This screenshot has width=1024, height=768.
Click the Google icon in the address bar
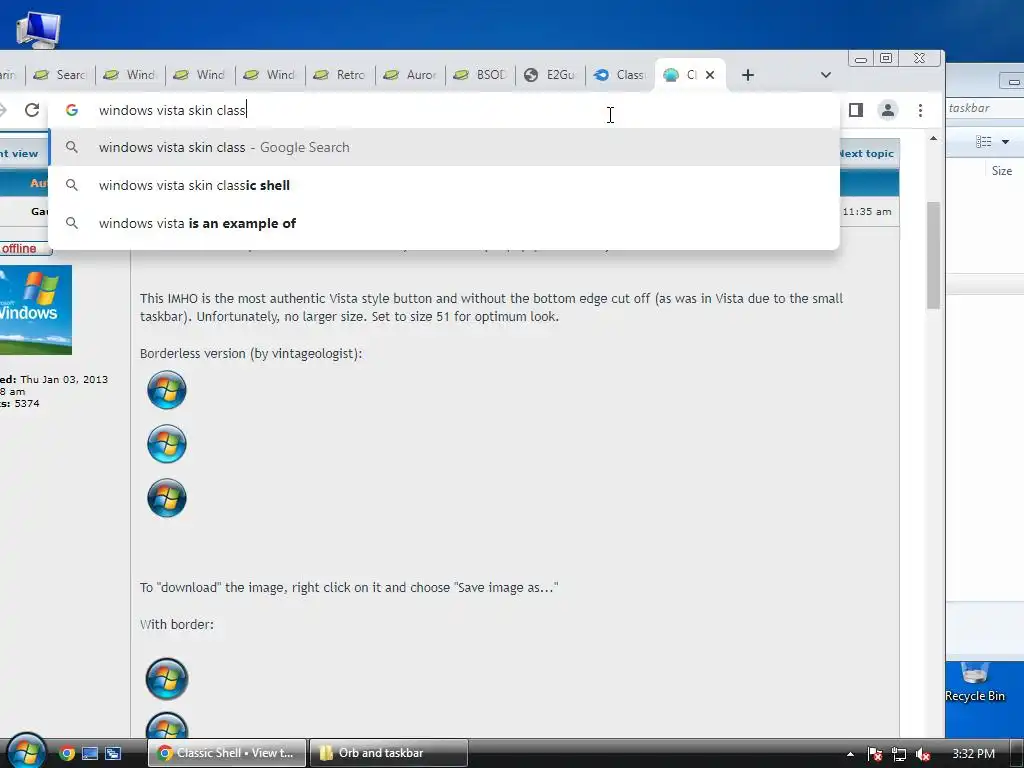(x=72, y=110)
